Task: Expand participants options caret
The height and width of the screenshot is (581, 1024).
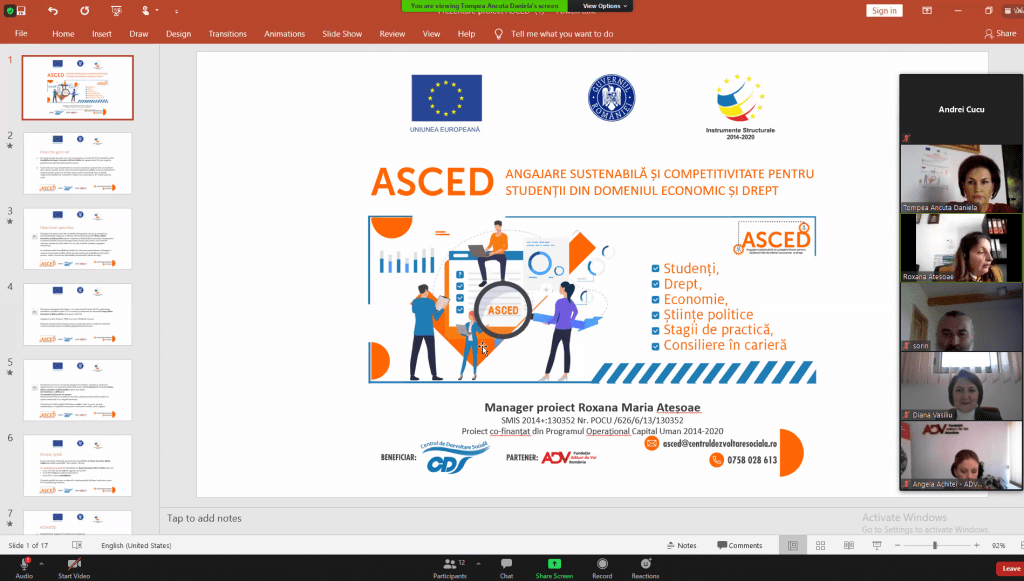Action: pos(478,563)
